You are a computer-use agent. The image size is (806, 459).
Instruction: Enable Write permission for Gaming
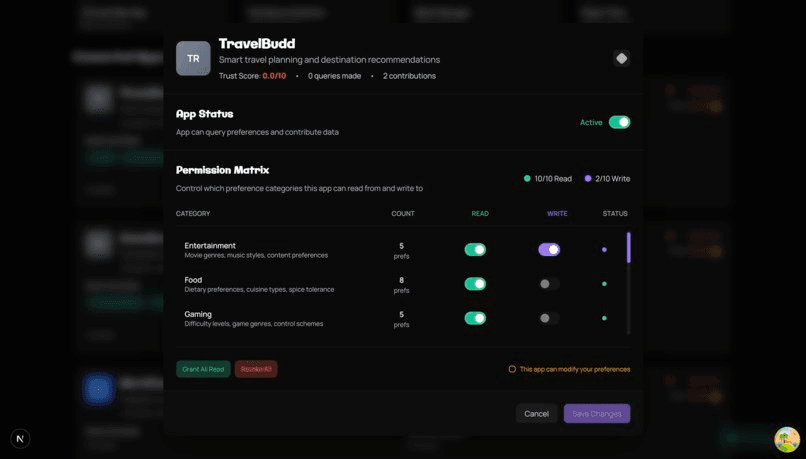[x=549, y=318]
